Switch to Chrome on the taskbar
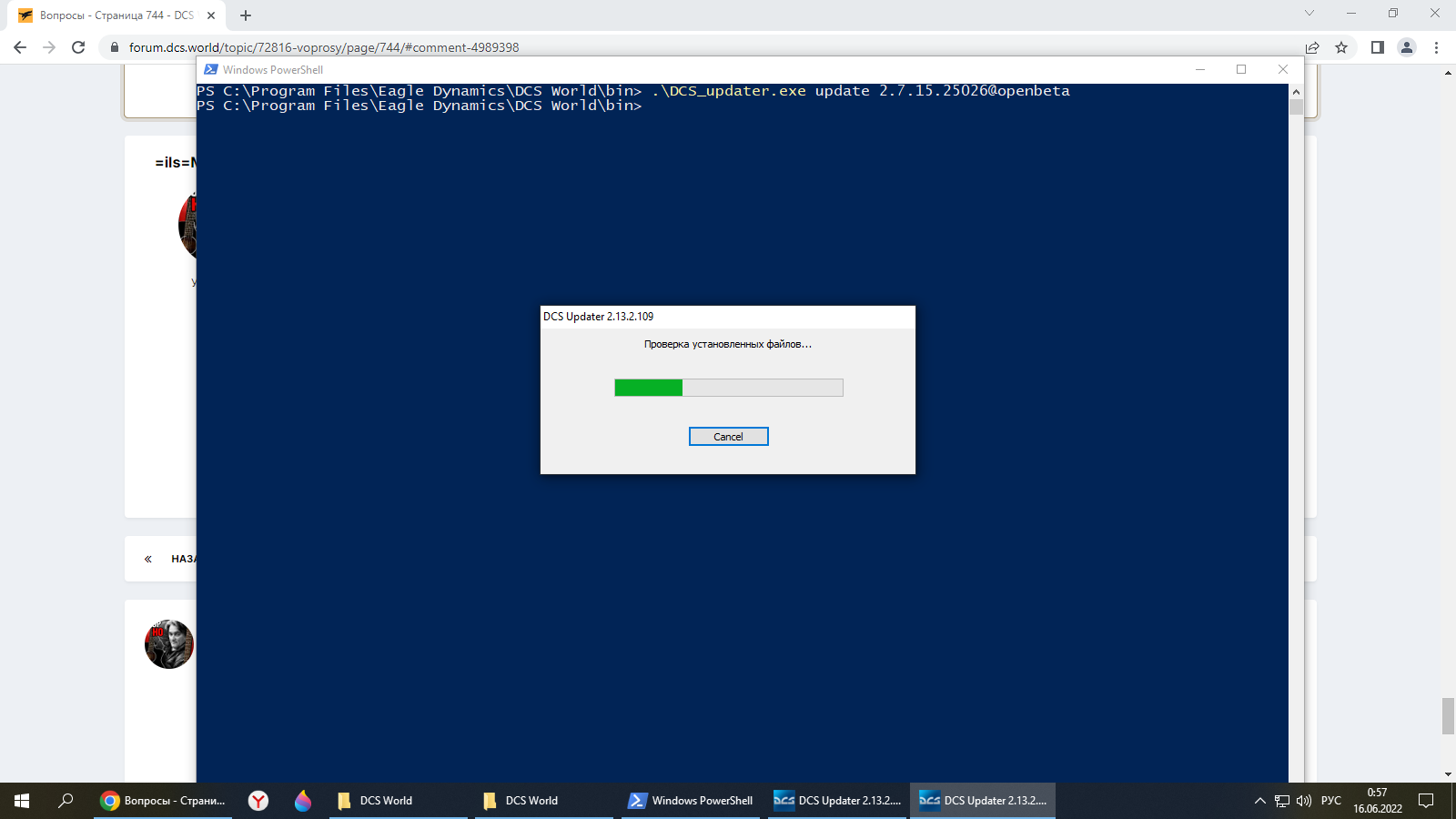The width and height of the screenshot is (1456, 819). pos(163,801)
